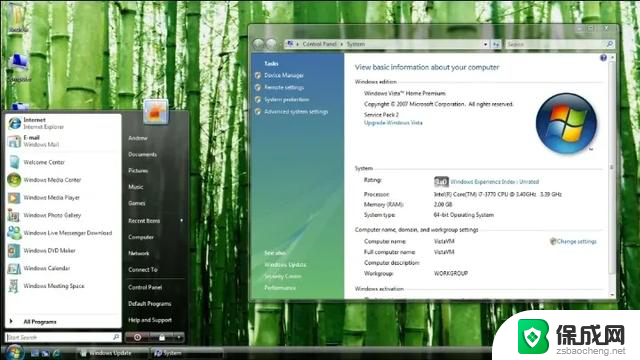640x360 pixels.
Task: Open Internet Explorer from Start menu
Action: pos(63,123)
